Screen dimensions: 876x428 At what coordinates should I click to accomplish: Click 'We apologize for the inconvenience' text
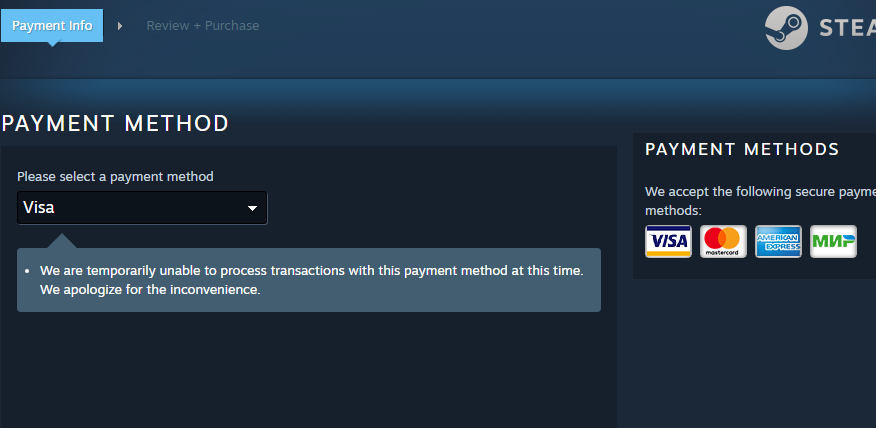150,290
